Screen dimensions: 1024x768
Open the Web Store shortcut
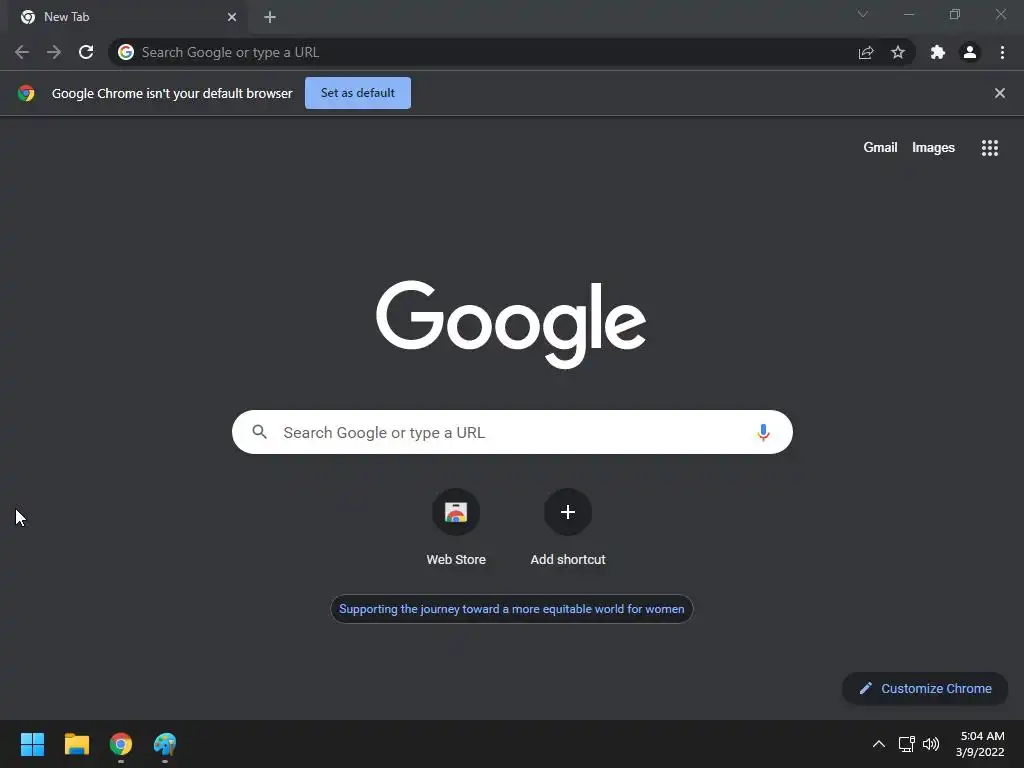[x=456, y=528]
